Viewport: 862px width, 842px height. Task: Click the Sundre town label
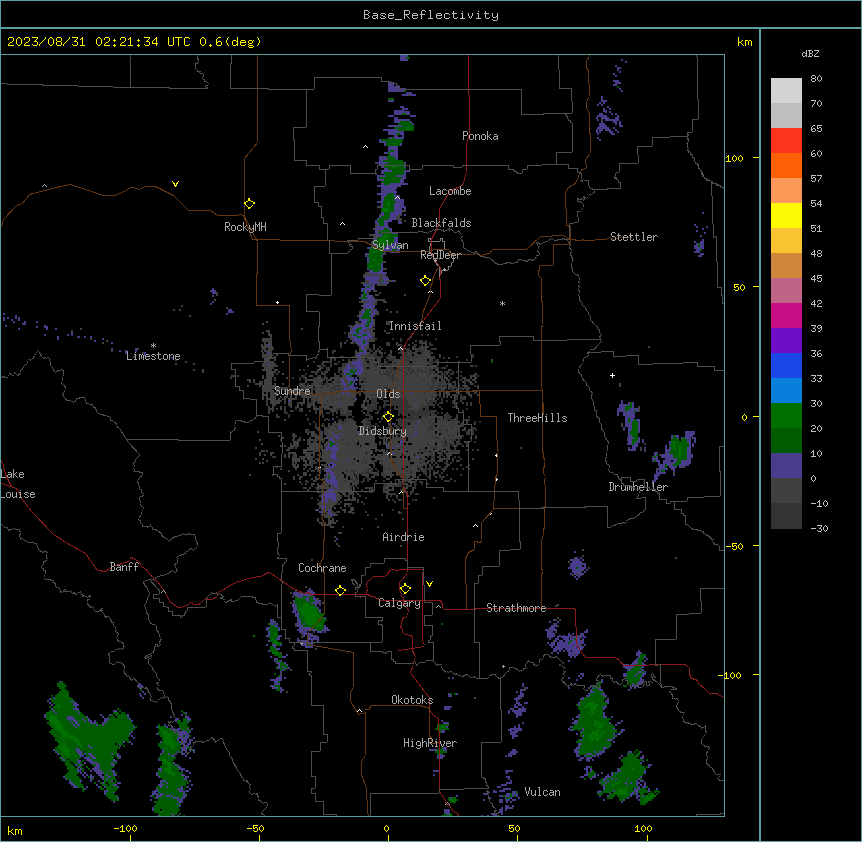point(292,391)
